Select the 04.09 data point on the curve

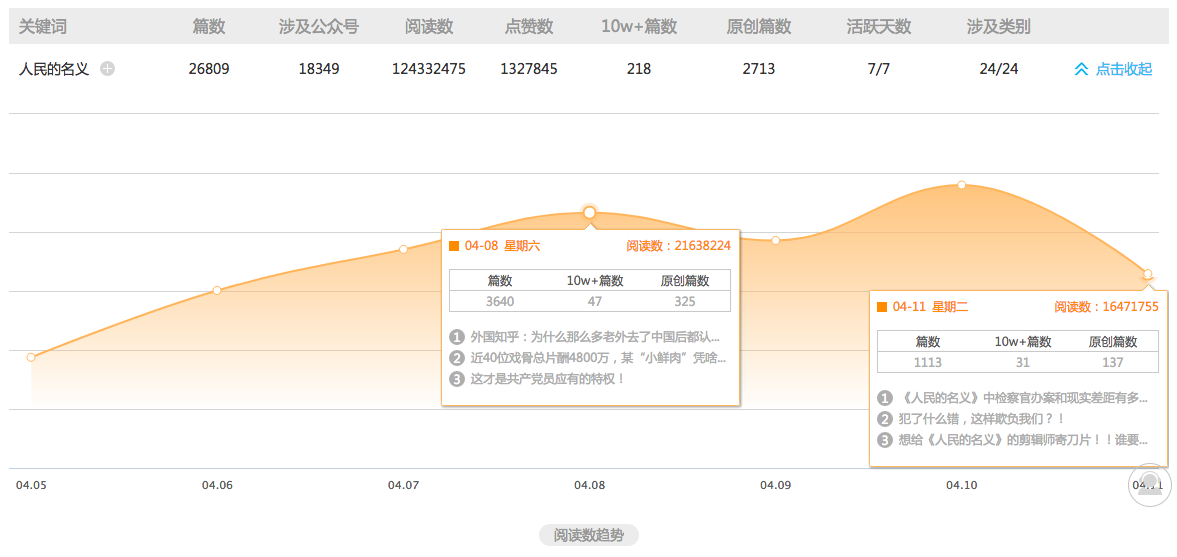tap(775, 240)
